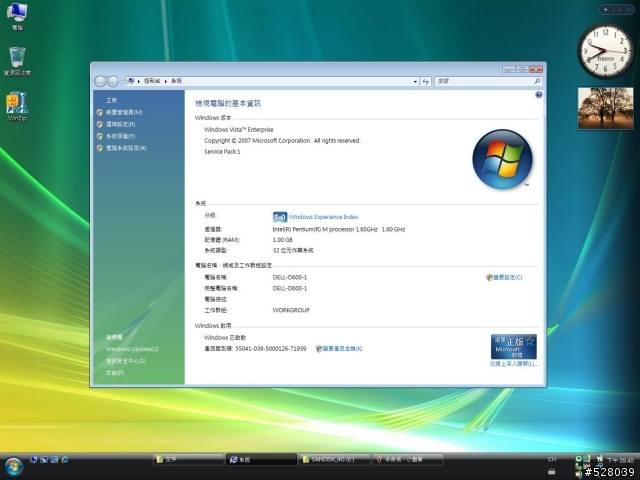Go back with the round Back arrow

click(x=100, y=81)
